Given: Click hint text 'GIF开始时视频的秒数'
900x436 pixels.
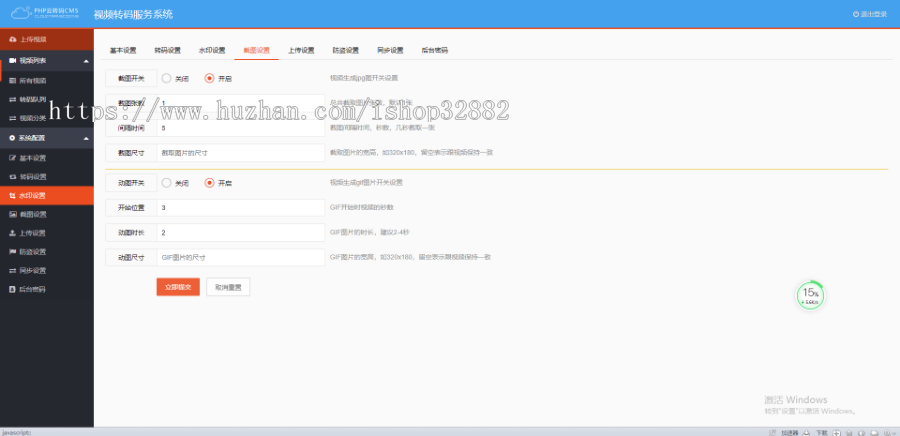Looking at the screenshot, I should [x=362, y=207].
